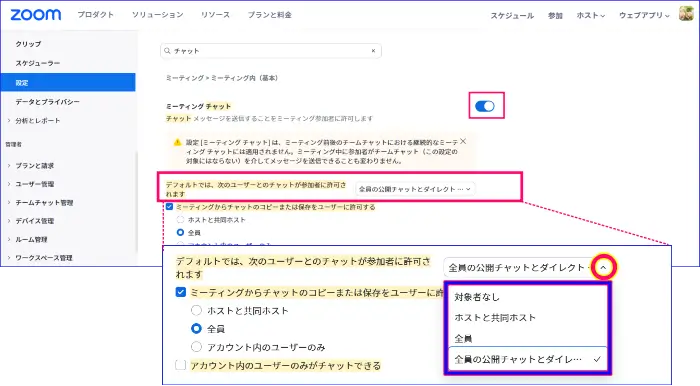The image size is (700, 386).
Task: Open the ウェブアプリ dropdown menu
Action: [644, 15]
